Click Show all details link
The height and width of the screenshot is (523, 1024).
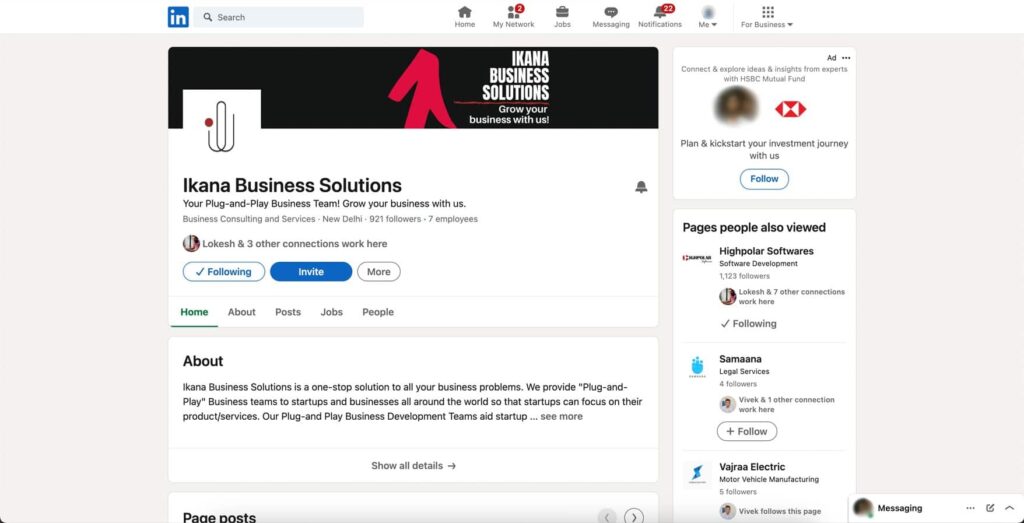413,466
